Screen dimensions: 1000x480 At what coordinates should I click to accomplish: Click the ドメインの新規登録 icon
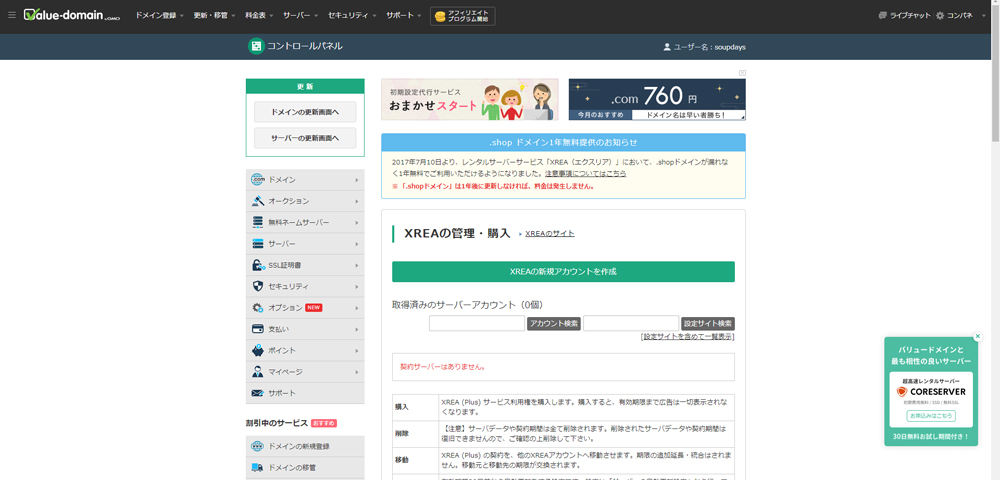tap(258, 446)
